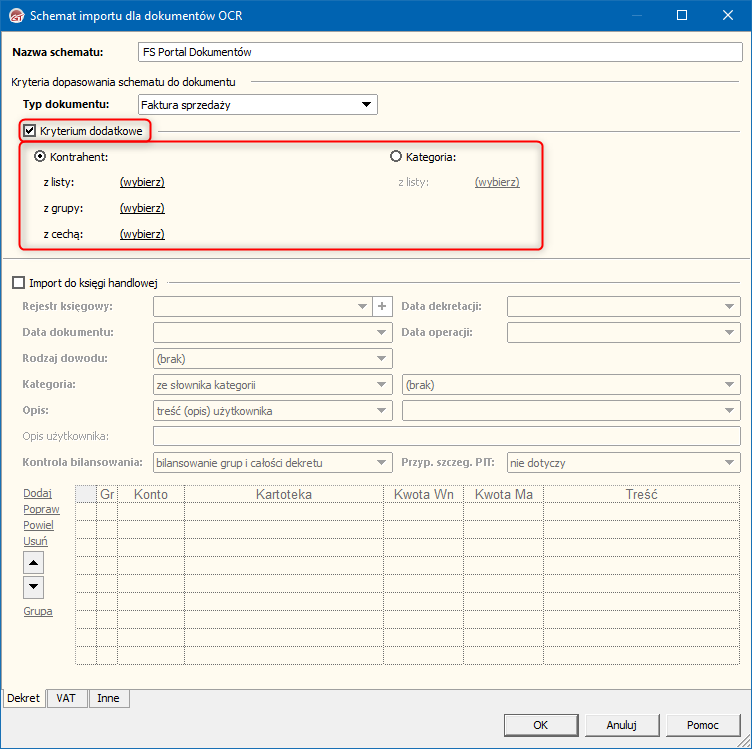
Task: Click the application icon in the title bar
Action: click(17, 16)
